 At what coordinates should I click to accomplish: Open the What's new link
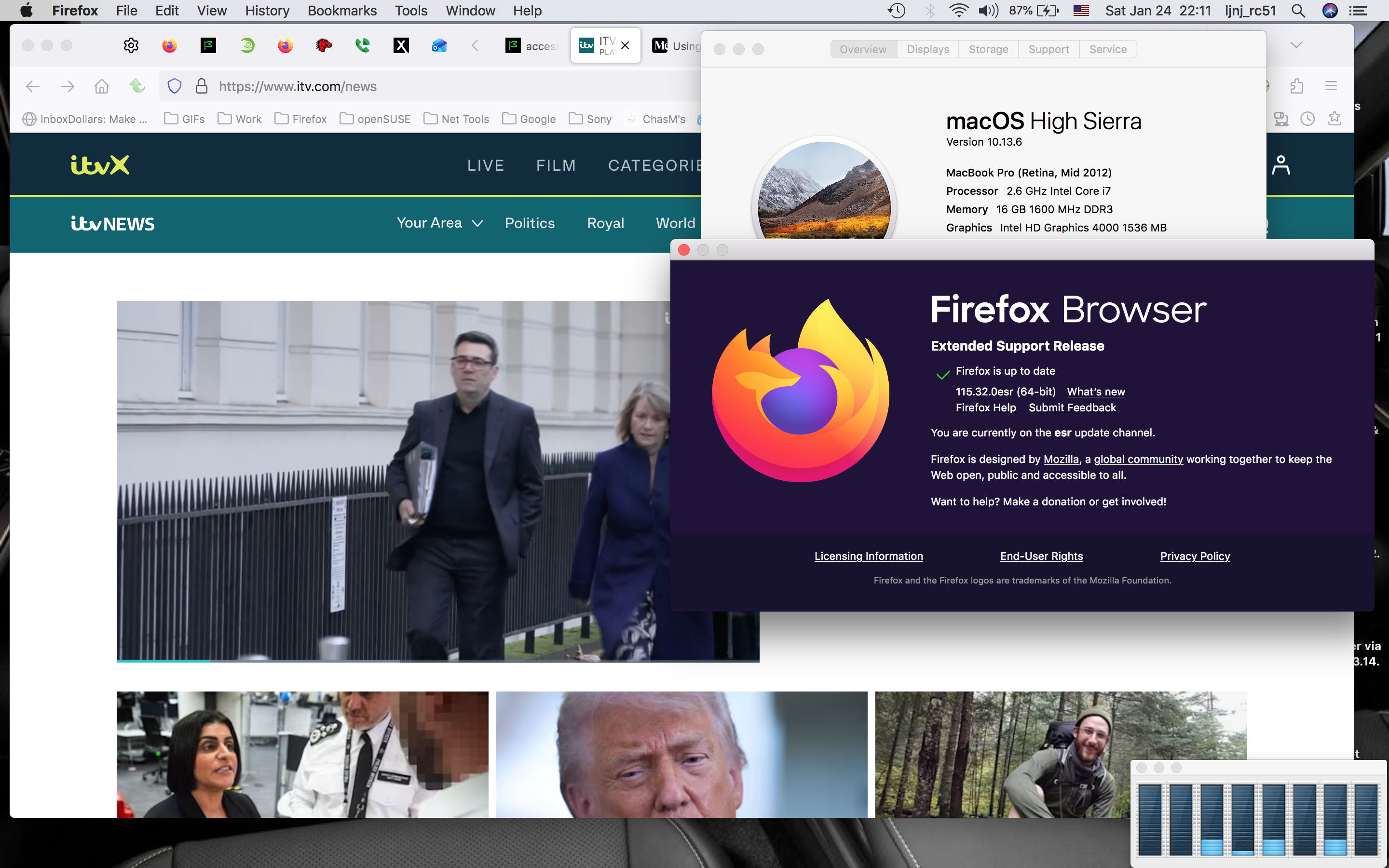pos(1095,392)
